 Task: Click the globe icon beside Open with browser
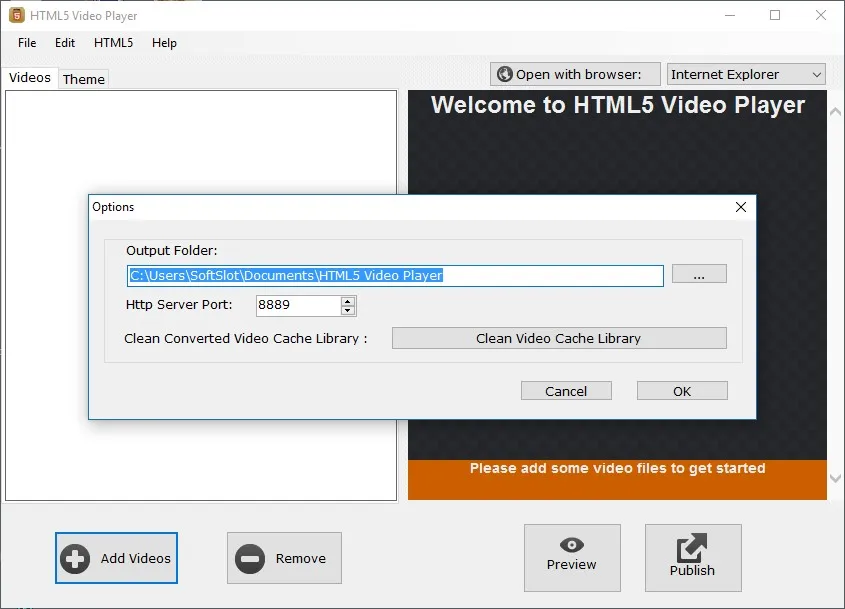[505, 74]
